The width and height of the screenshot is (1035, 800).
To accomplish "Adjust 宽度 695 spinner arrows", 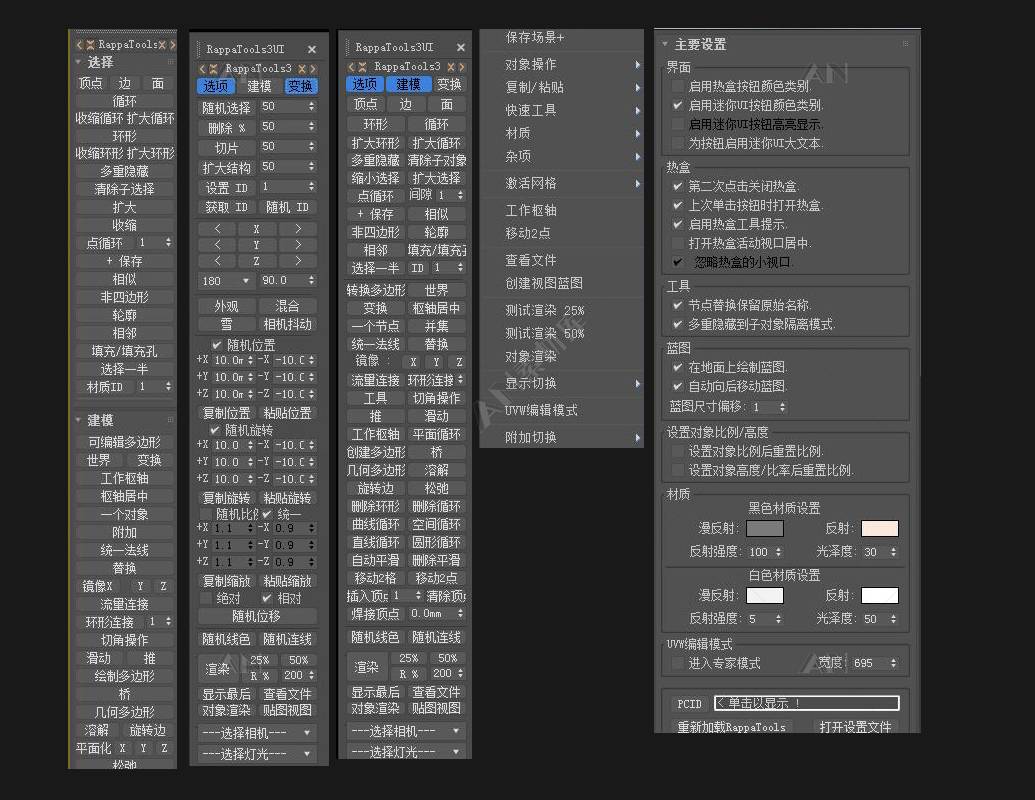I will pyautogui.click(x=893, y=663).
